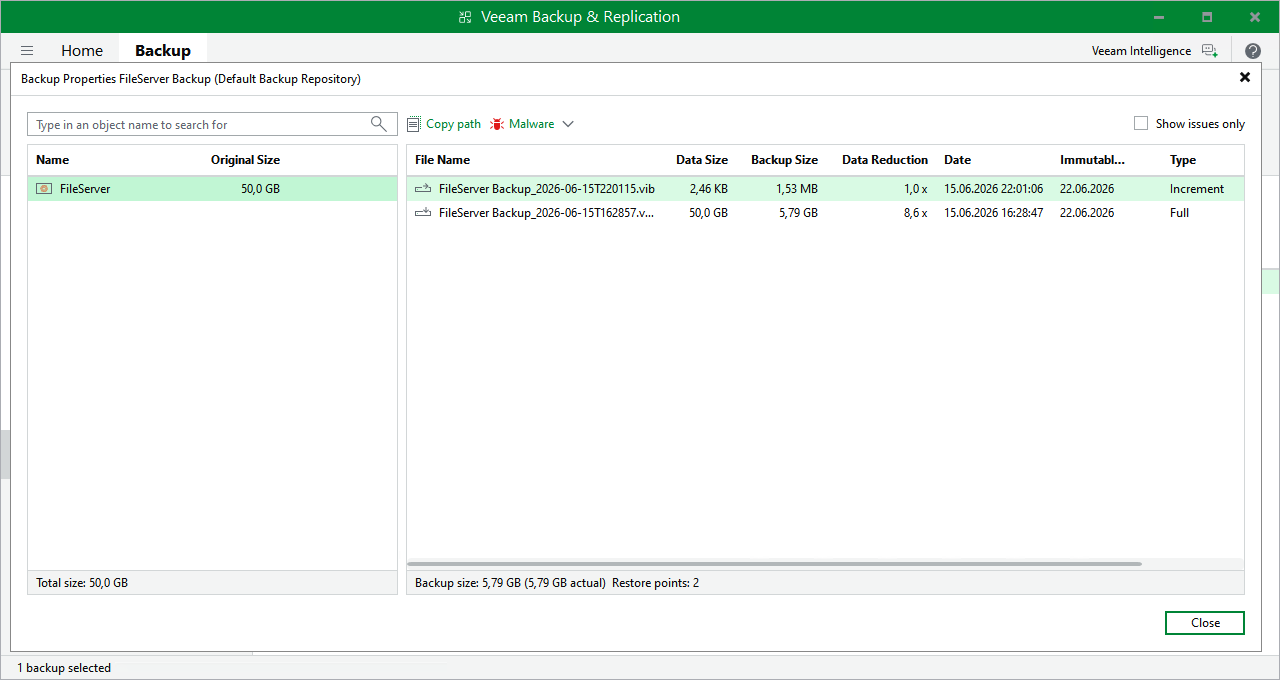
Task: Click the horizontal scrollbar in file list
Action: (x=775, y=564)
